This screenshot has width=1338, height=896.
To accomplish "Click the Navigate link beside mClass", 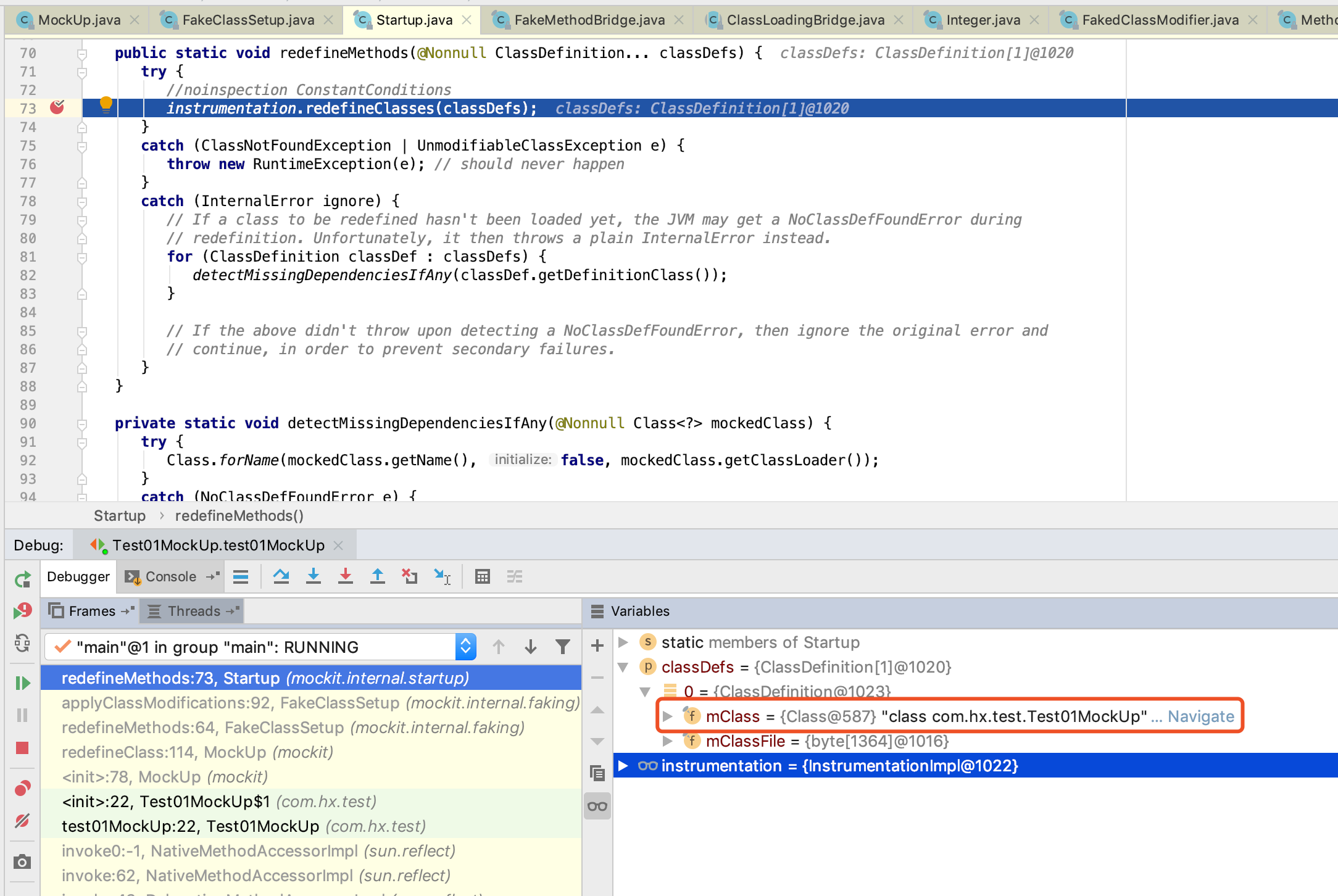I will coord(1200,716).
